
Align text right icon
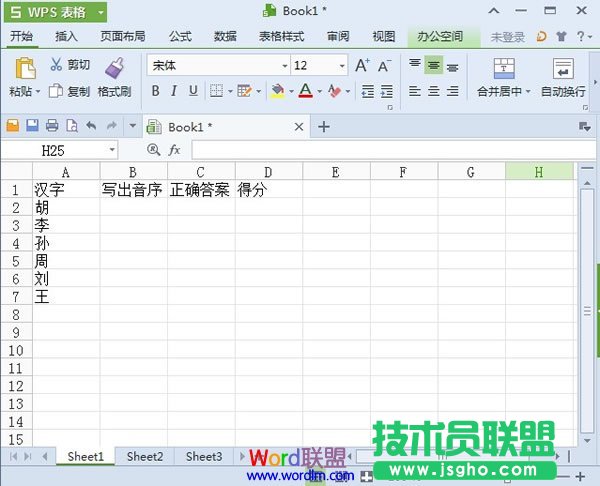coord(452,91)
